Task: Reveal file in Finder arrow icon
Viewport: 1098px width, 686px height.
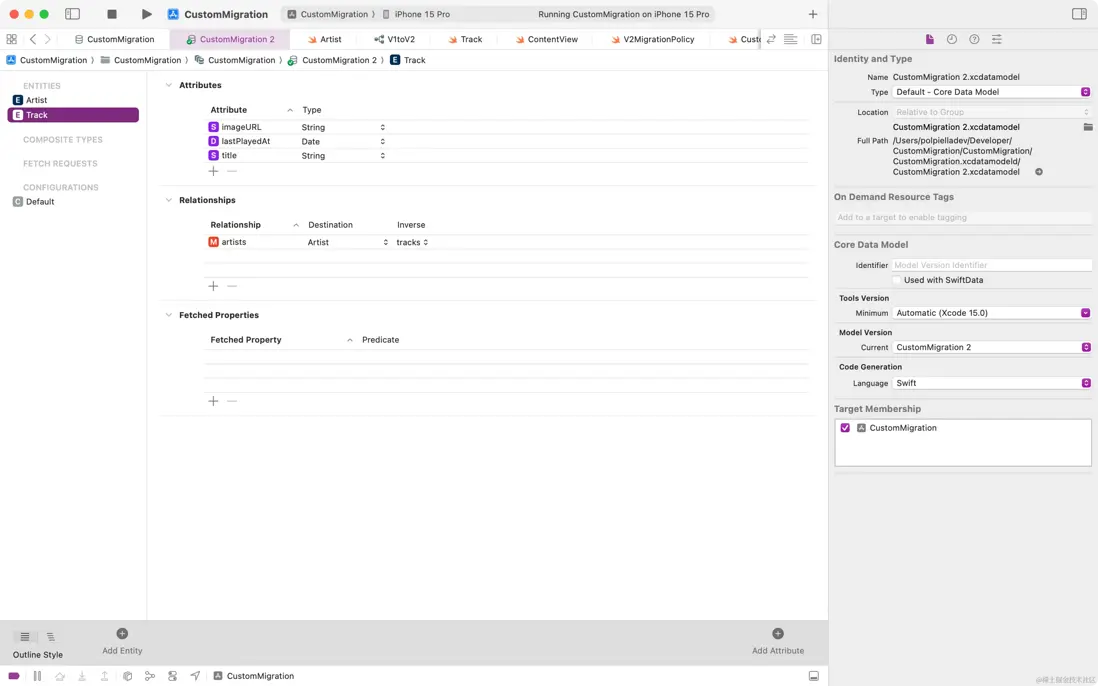Action: pos(1039,172)
